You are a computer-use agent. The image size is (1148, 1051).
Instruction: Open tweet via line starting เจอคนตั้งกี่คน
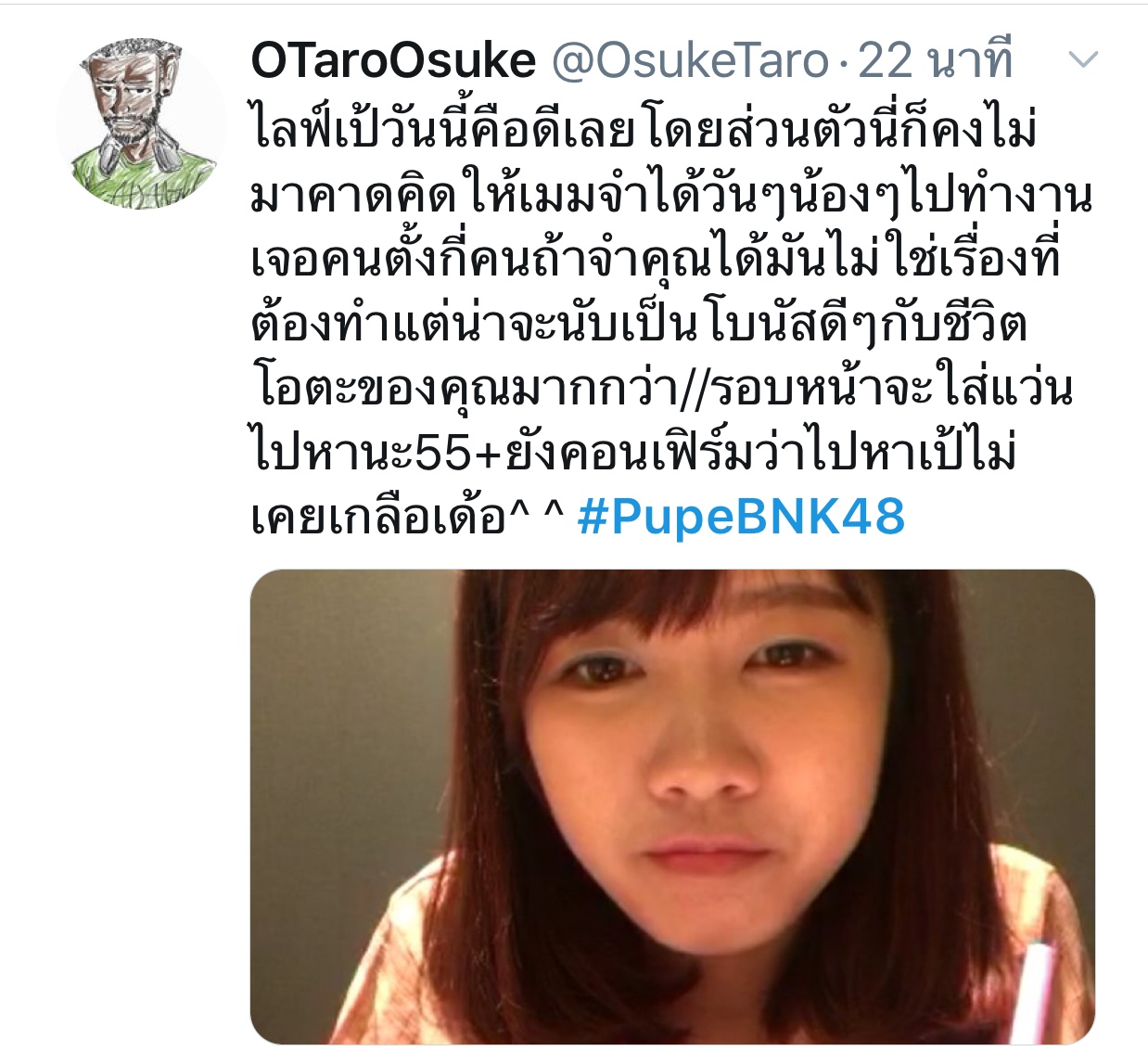point(655,258)
